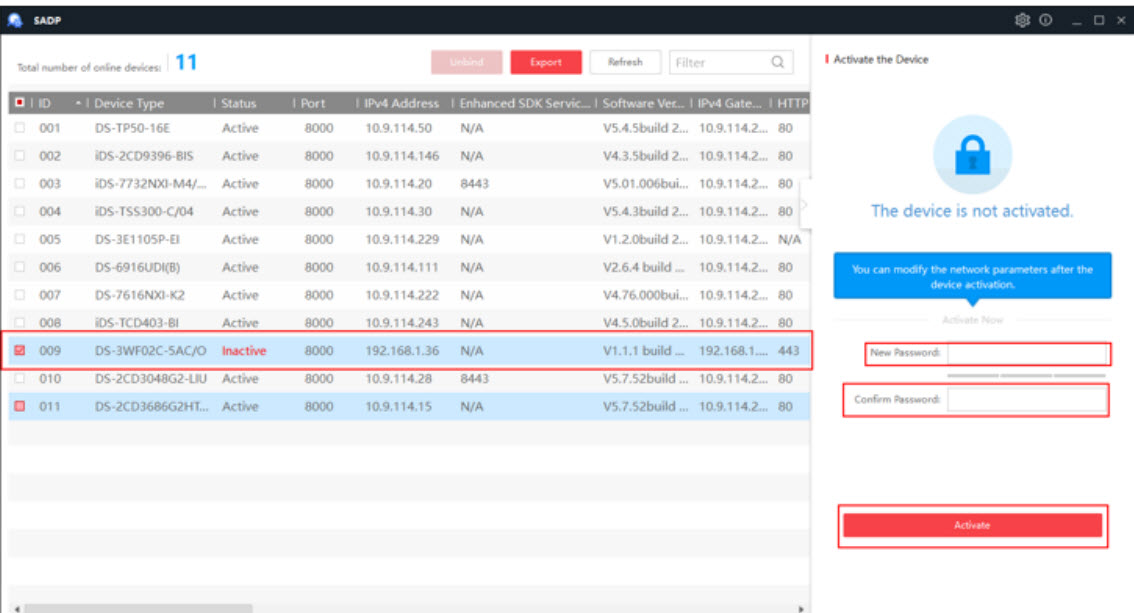Click the Device Type column header
This screenshot has height=613, width=1134.
tap(130, 103)
